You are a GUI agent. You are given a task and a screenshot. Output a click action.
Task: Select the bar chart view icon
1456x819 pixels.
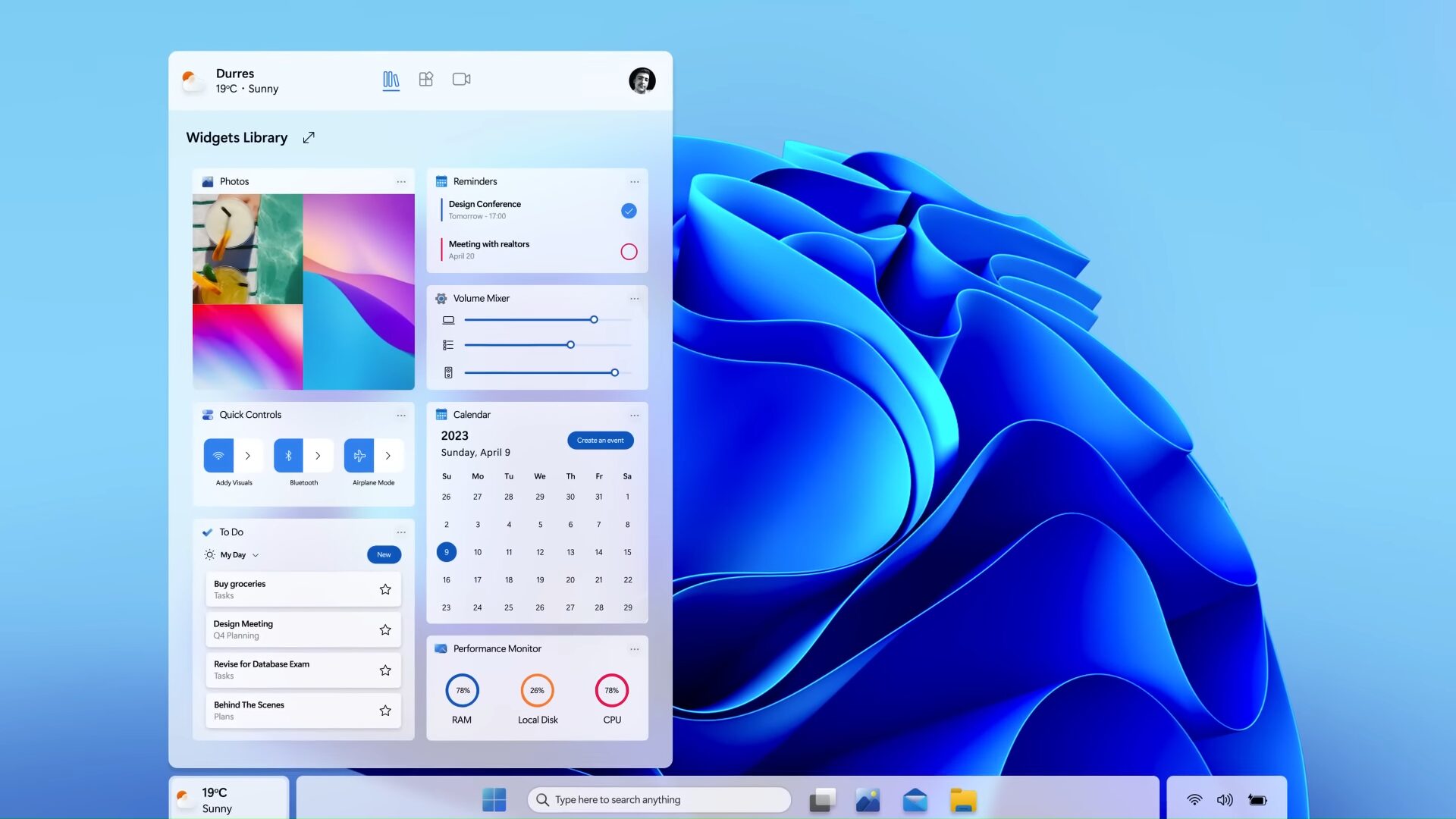[x=391, y=79]
